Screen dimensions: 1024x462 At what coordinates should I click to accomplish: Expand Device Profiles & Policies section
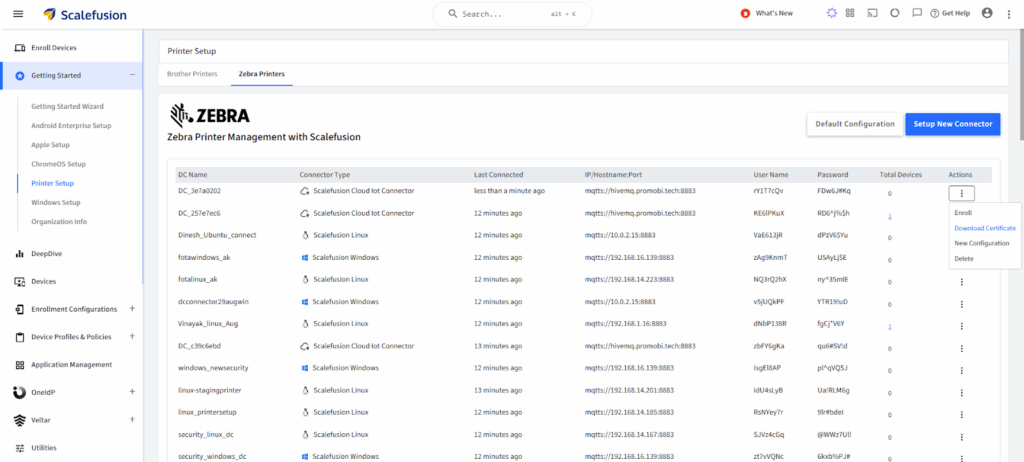[132, 337]
